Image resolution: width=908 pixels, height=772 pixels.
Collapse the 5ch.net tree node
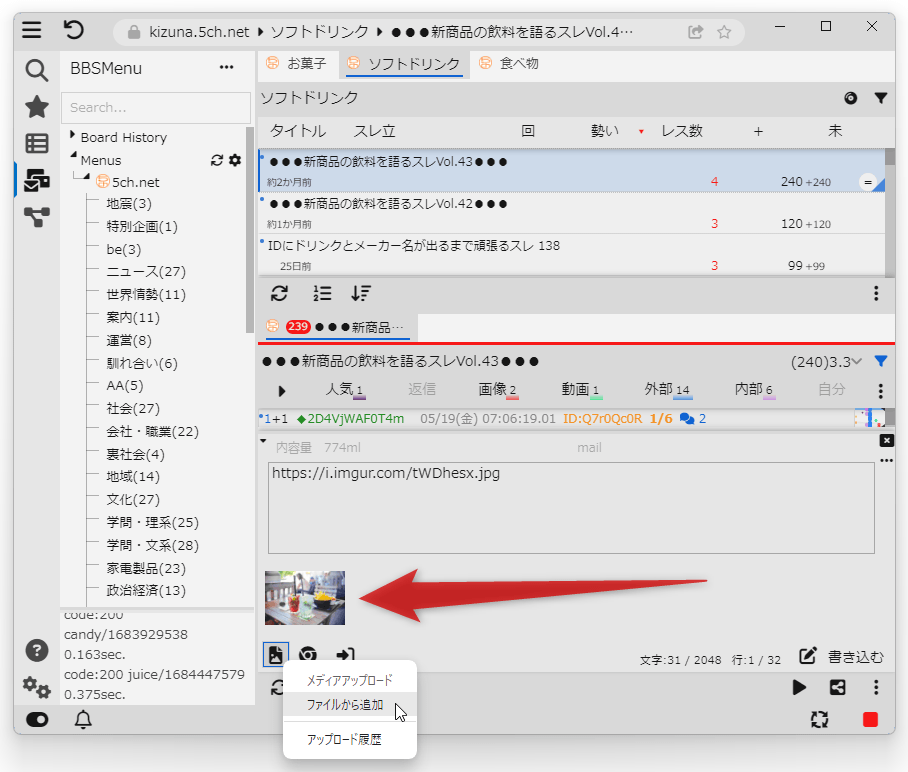pyautogui.click(x=86, y=176)
